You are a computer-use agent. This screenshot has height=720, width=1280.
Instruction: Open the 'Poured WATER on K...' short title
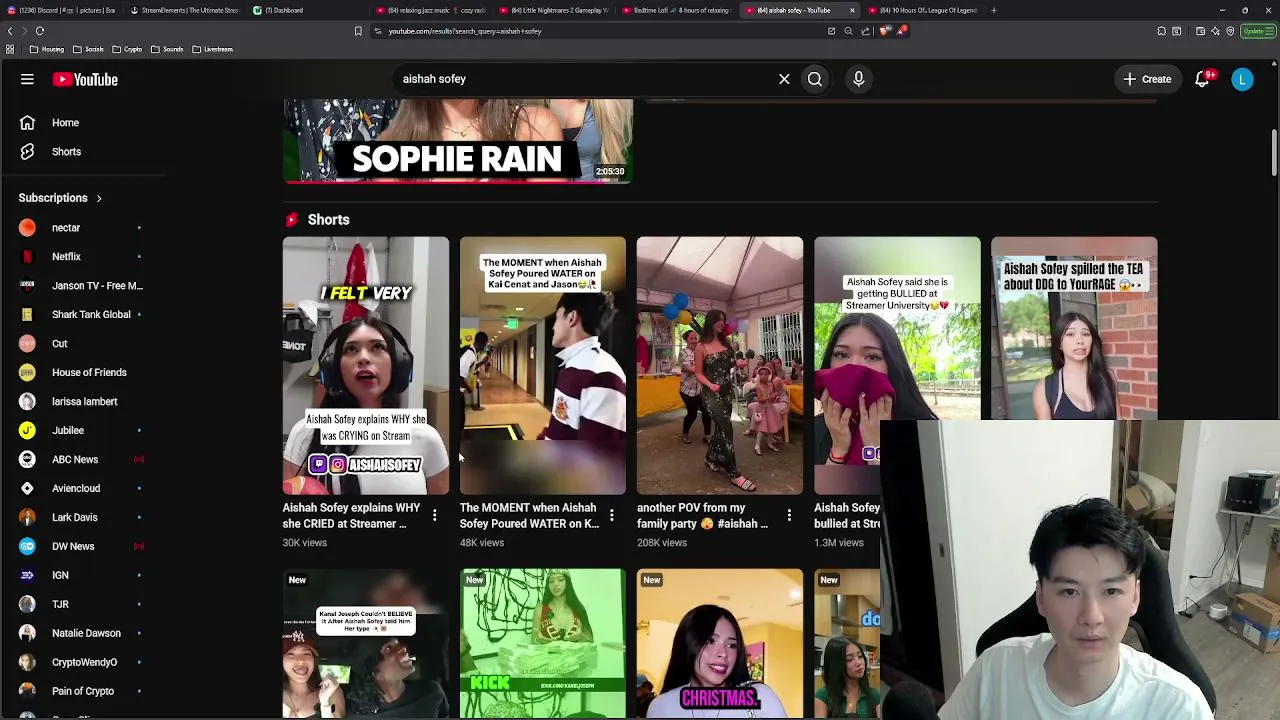pos(529,516)
